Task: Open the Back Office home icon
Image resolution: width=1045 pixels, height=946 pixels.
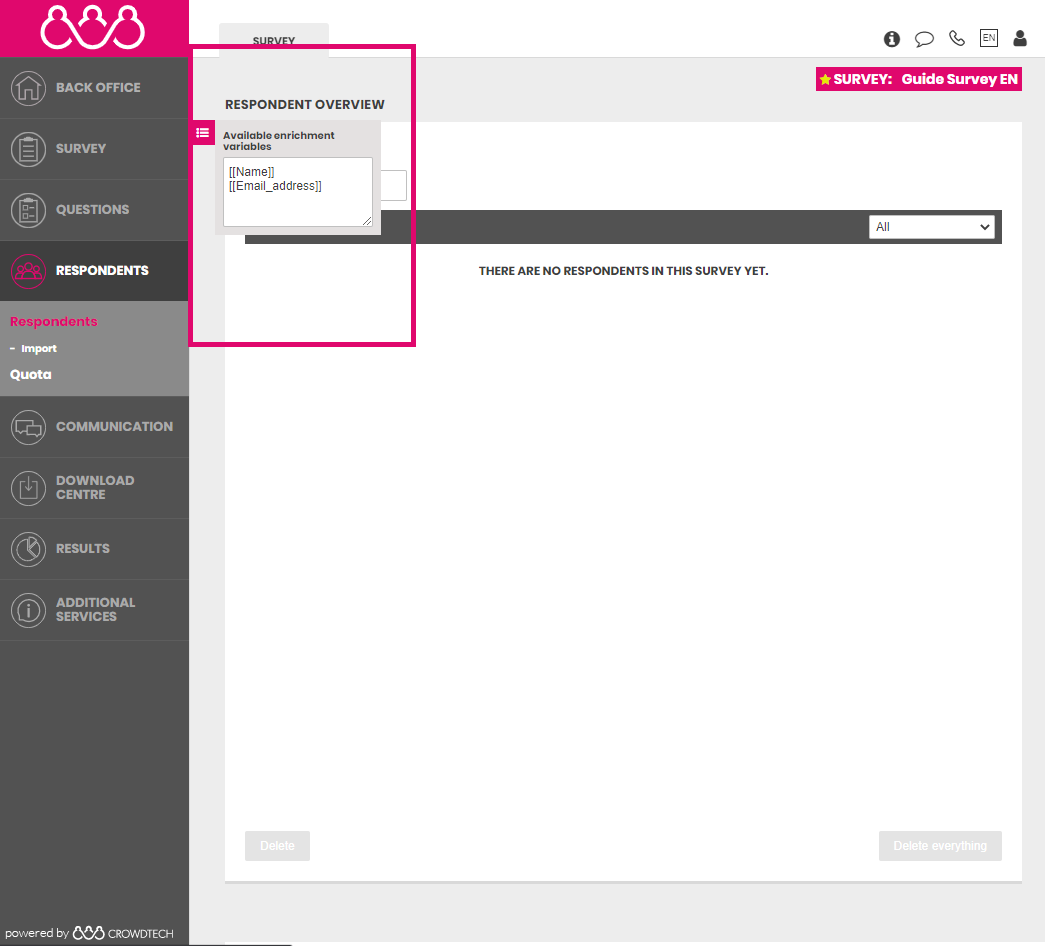Action: pyautogui.click(x=28, y=88)
